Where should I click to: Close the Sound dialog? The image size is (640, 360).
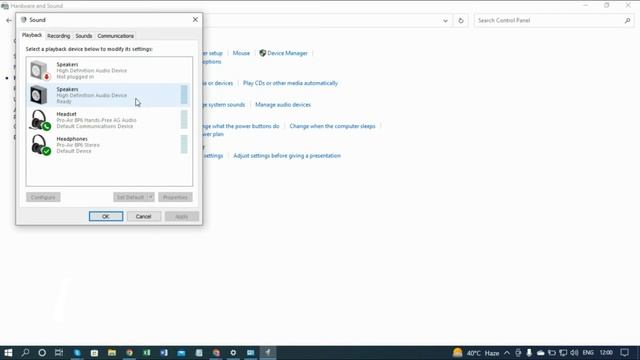click(195, 20)
